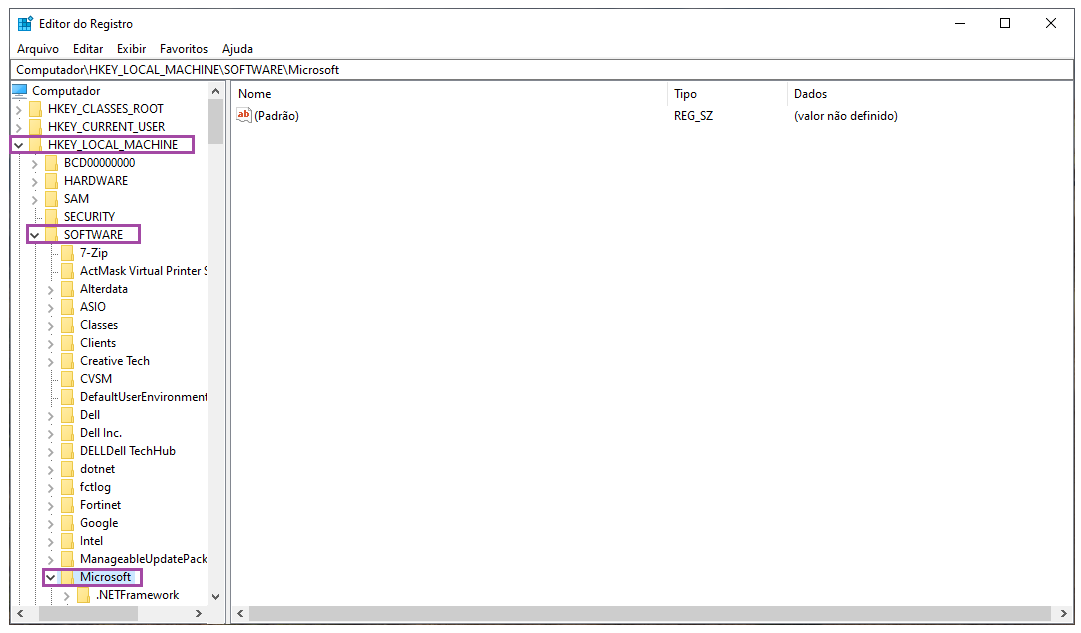Expand the HKEY_CURRENT_USER key
Image resolution: width=1081 pixels, height=633 pixels.
pos(19,127)
